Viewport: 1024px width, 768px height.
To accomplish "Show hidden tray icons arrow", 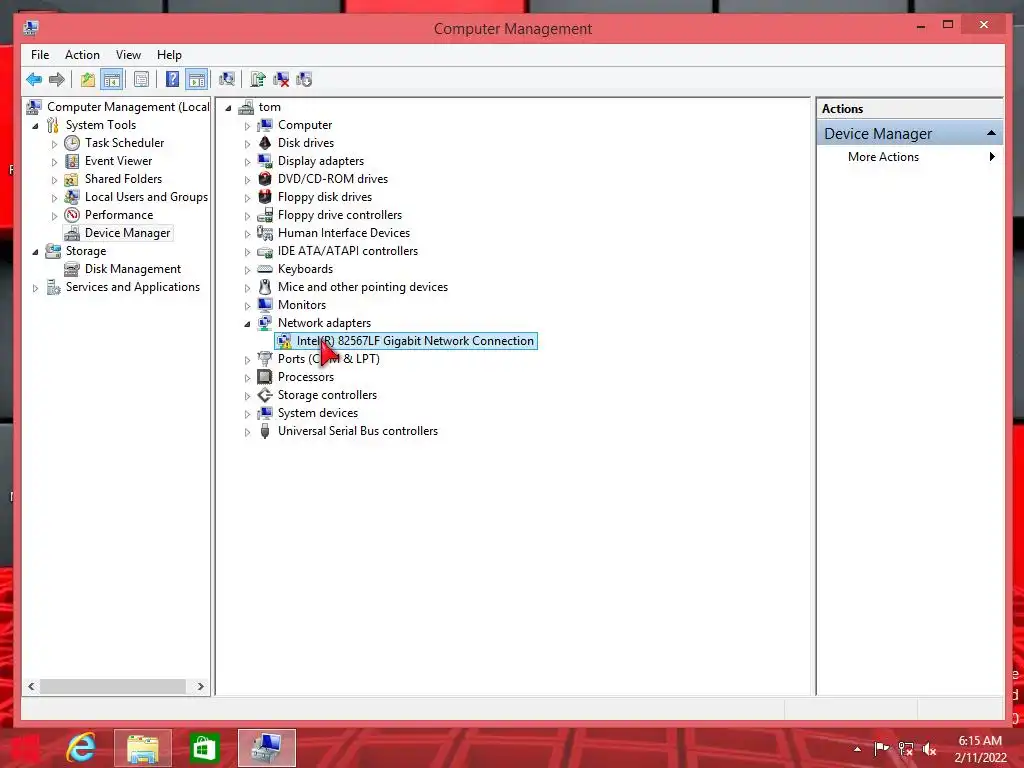I will (x=857, y=749).
